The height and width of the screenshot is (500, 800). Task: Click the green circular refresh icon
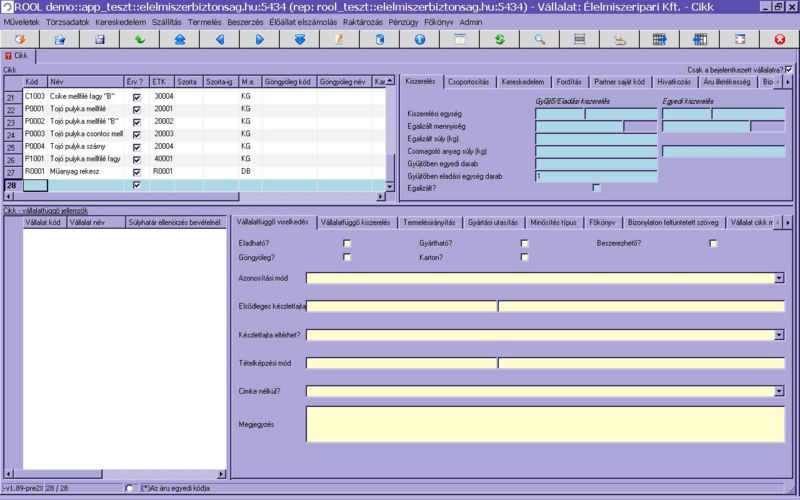pyautogui.click(x=499, y=39)
